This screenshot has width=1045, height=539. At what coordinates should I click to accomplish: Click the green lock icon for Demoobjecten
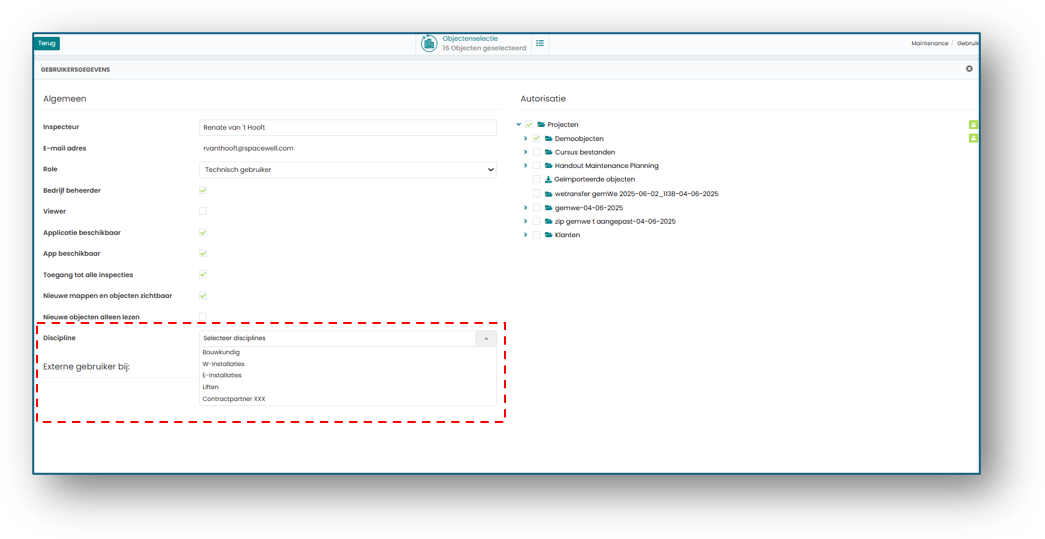973,139
